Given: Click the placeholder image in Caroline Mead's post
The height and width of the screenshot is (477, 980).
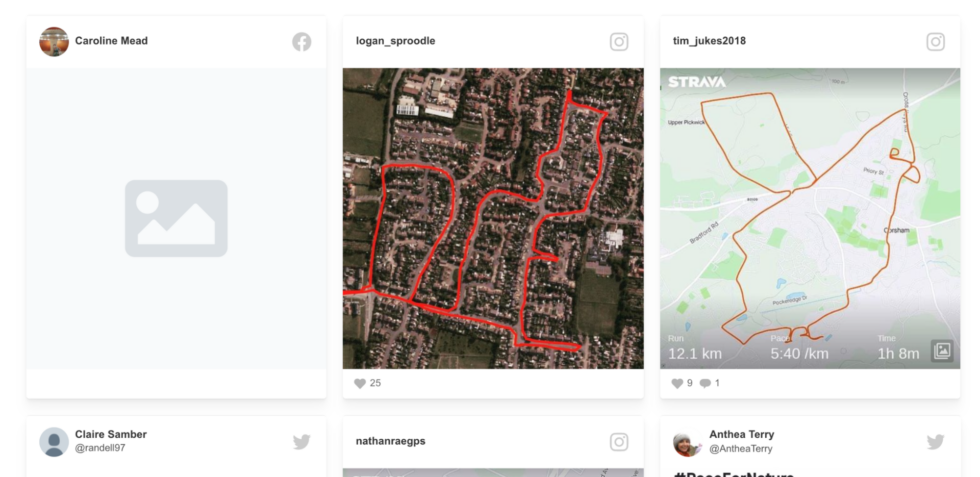Looking at the screenshot, I should tap(176, 218).
